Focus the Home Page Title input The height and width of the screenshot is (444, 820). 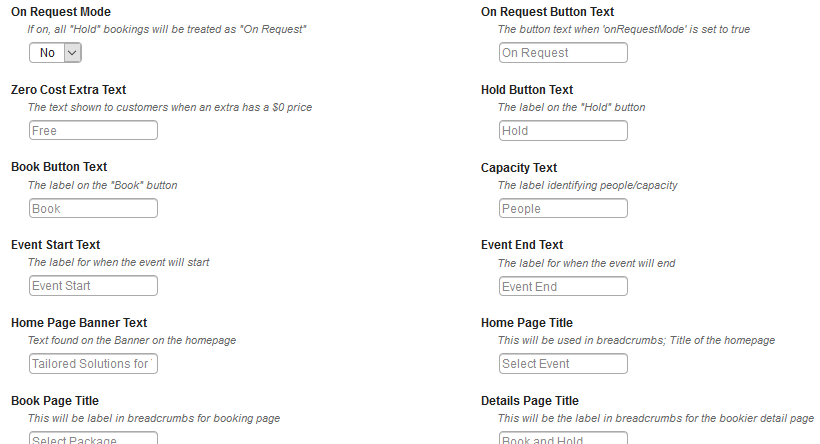click(x=563, y=363)
